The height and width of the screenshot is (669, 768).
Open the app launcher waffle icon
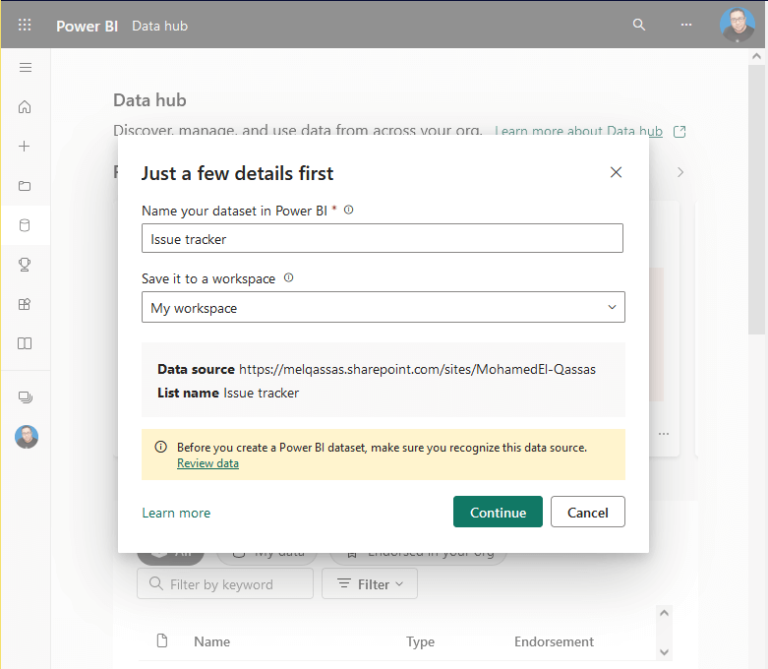coord(26,25)
